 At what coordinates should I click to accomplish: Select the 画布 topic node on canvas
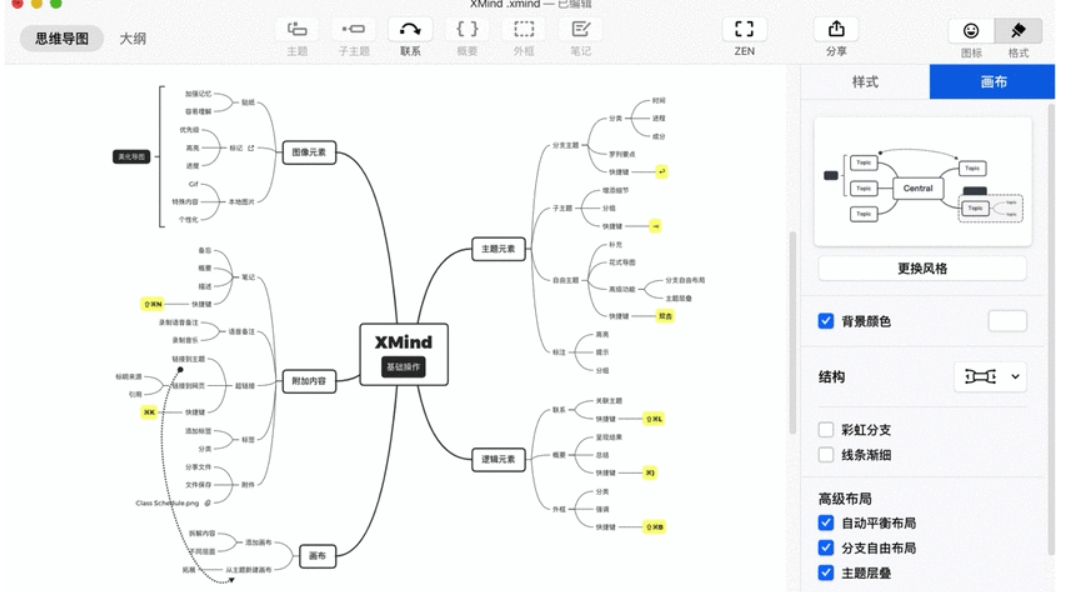point(317,556)
